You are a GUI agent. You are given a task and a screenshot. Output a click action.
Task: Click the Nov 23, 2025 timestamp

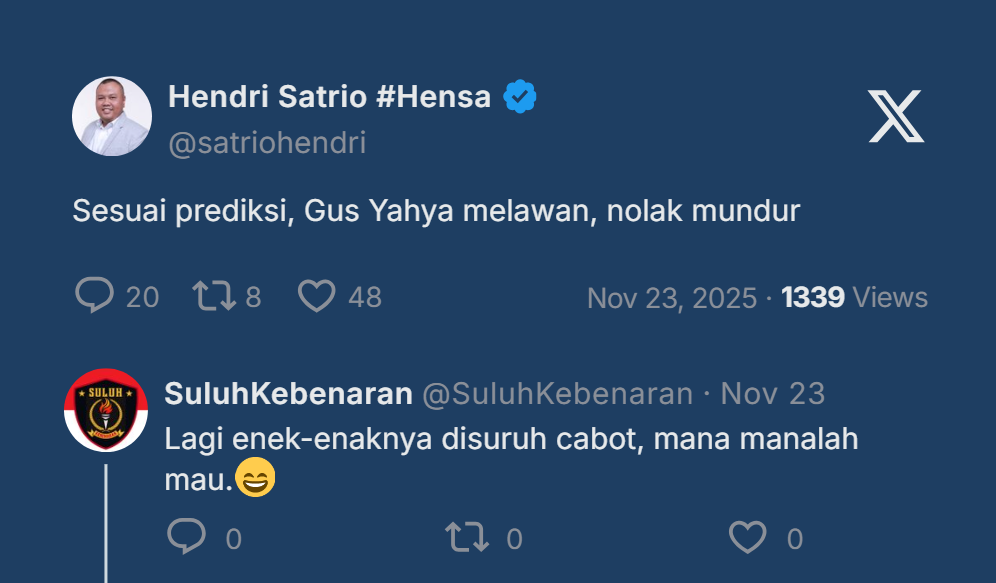(671, 298)
